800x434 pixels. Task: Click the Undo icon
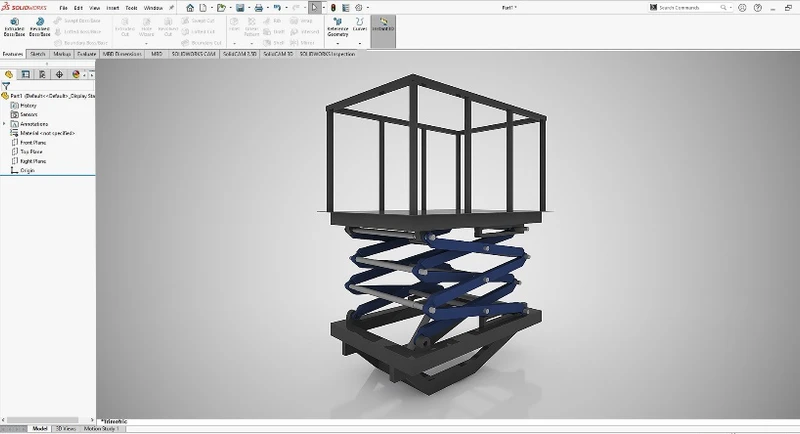[277, 8]
